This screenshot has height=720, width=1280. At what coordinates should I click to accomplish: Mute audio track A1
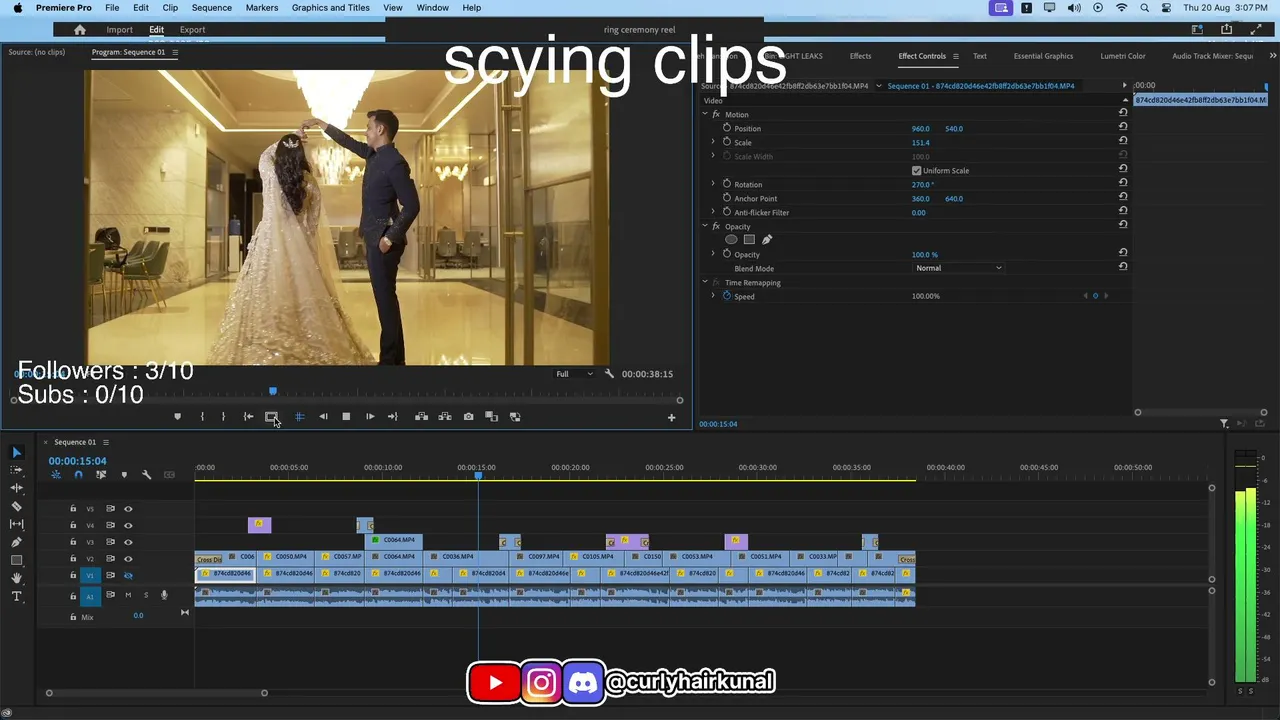tap(128, 595)
